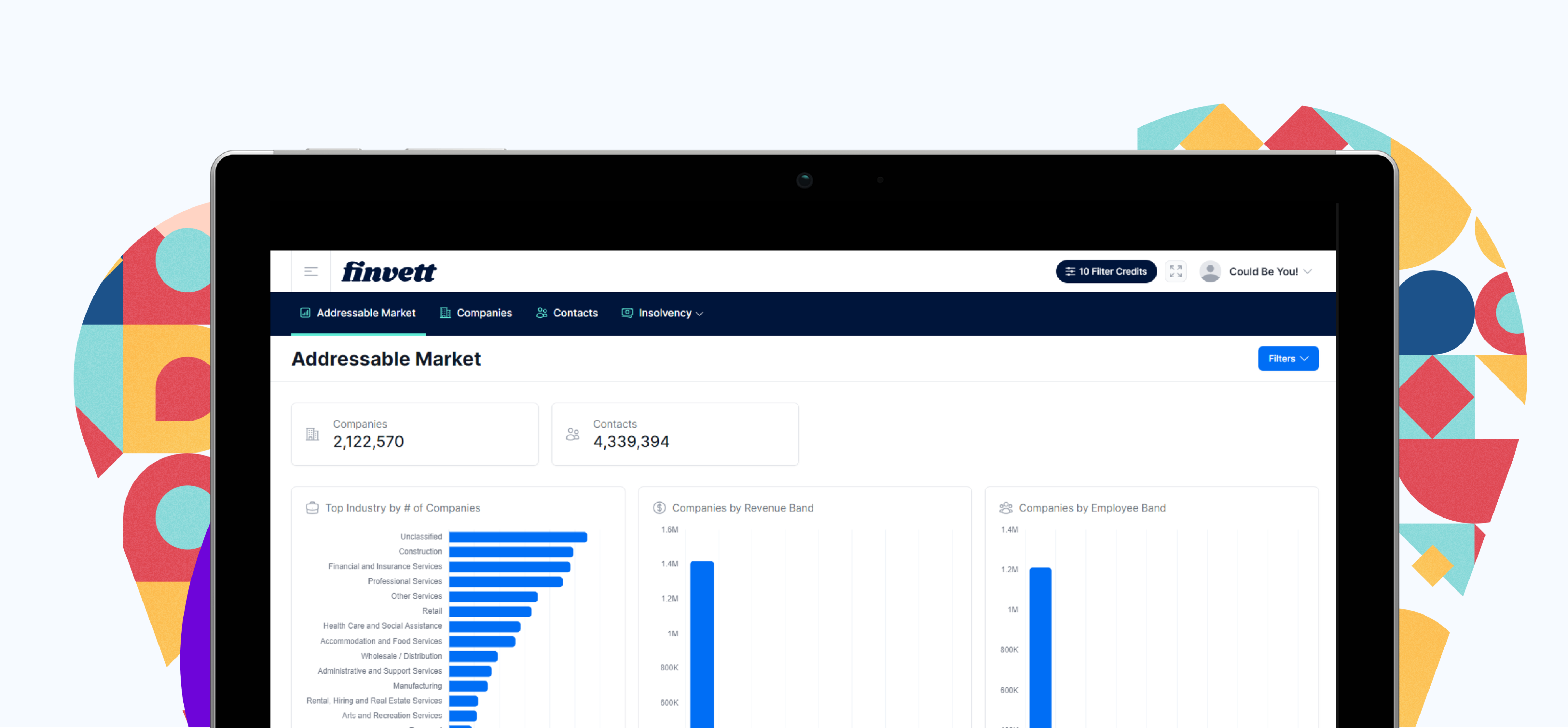Click the Contacts card people icon

572,434
